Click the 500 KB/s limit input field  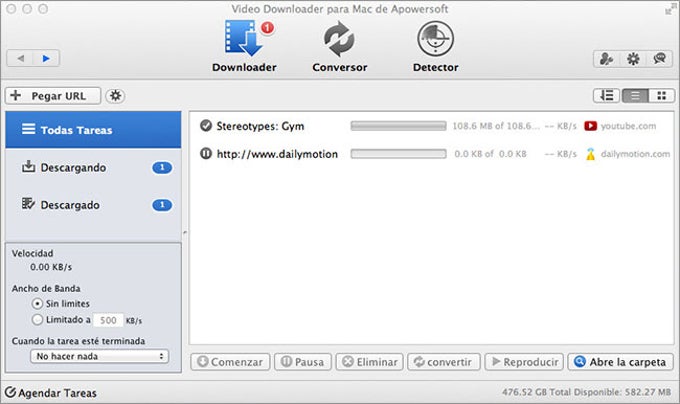[108, 320]
